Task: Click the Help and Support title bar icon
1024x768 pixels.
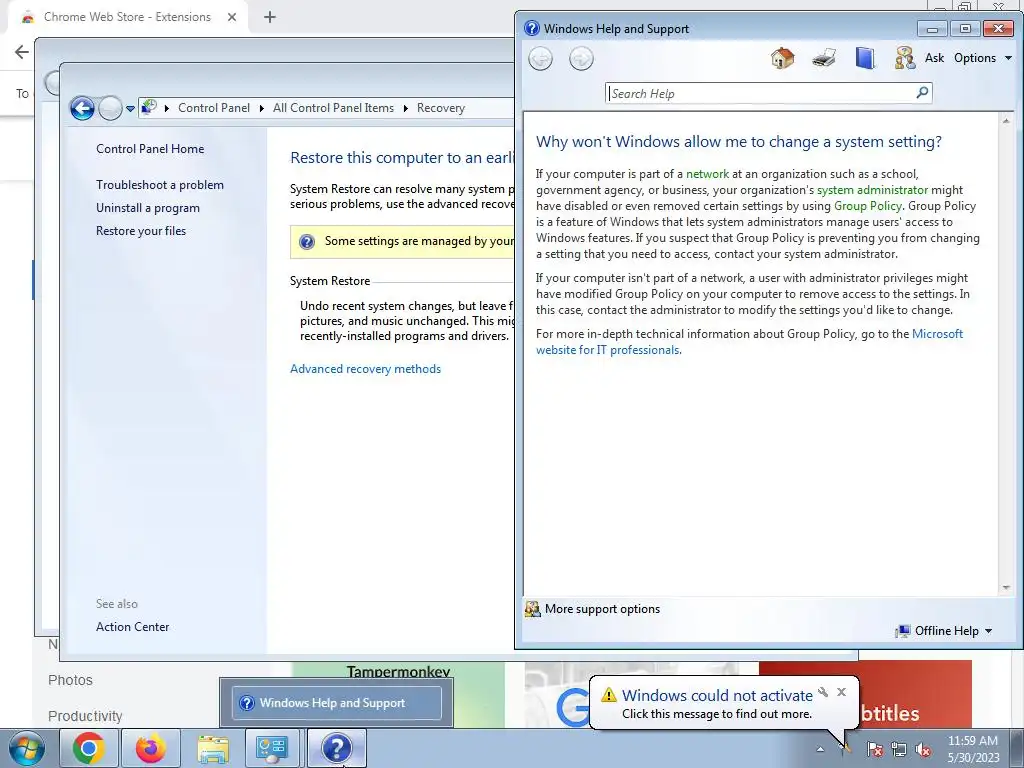Action: [x=532, y=29]
